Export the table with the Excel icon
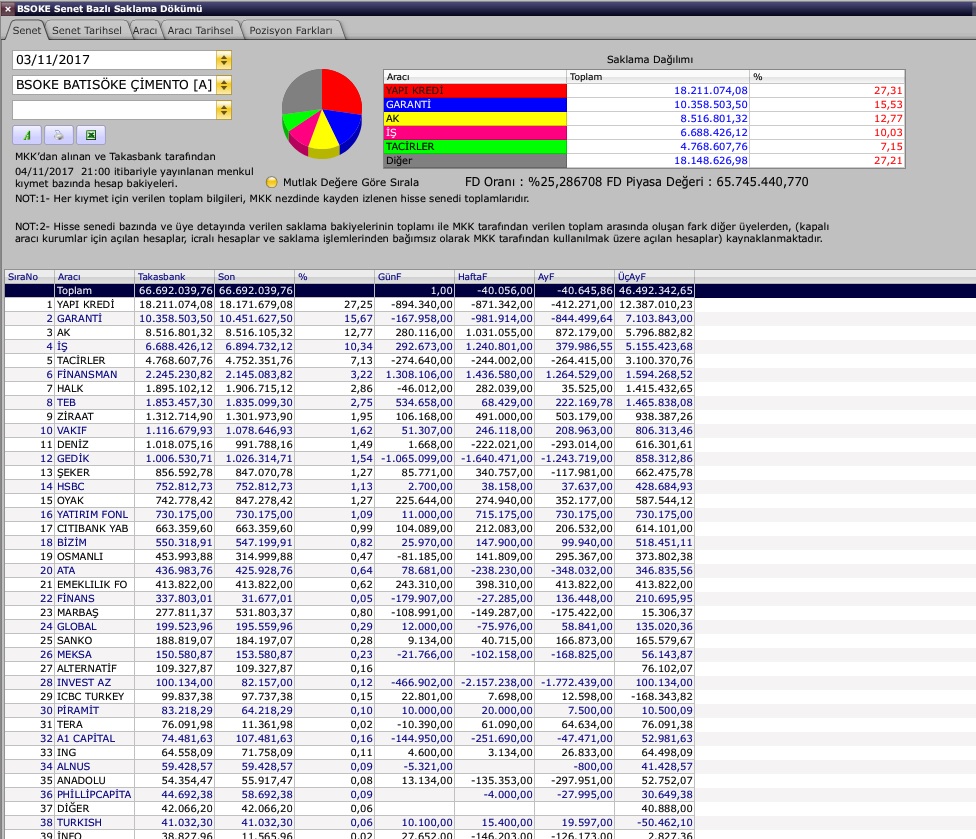 (91, 135)
